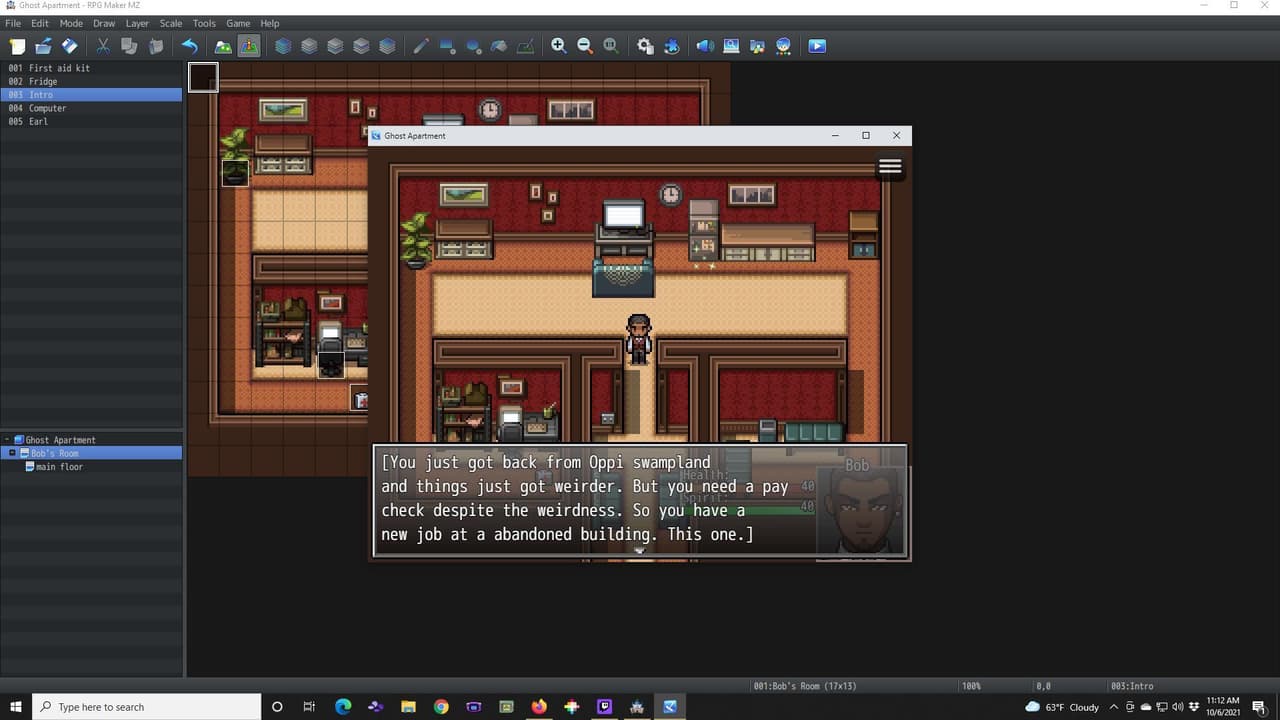
Task: Select event 001 First aid kit
Action: [x=91, y=68]
